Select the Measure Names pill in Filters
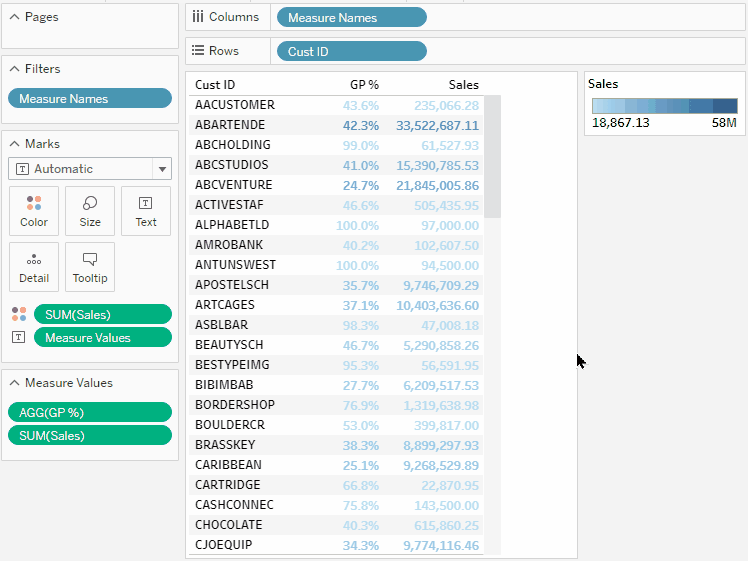 coord(90,99)
